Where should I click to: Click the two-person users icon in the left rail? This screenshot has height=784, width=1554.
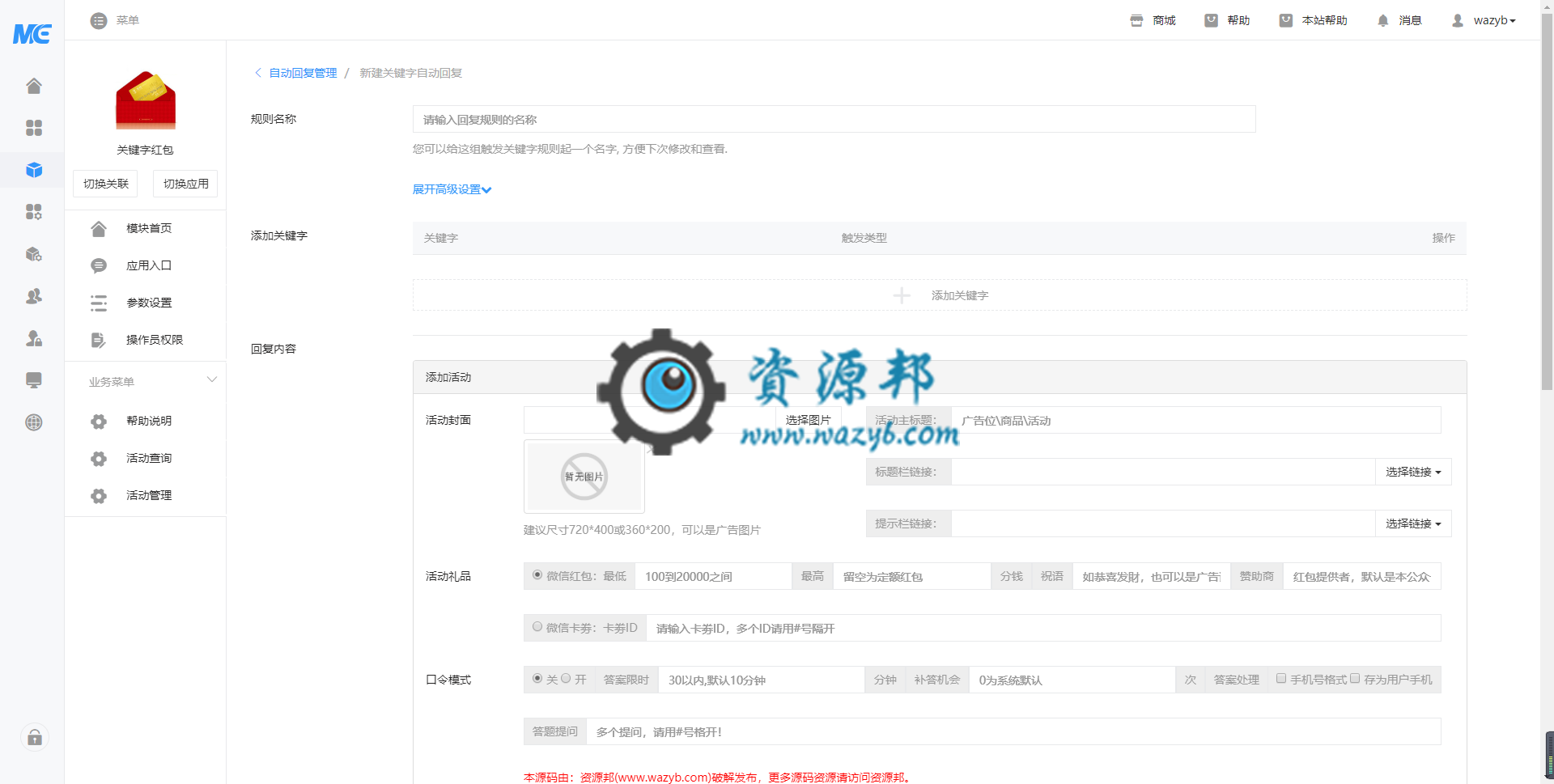33,296
